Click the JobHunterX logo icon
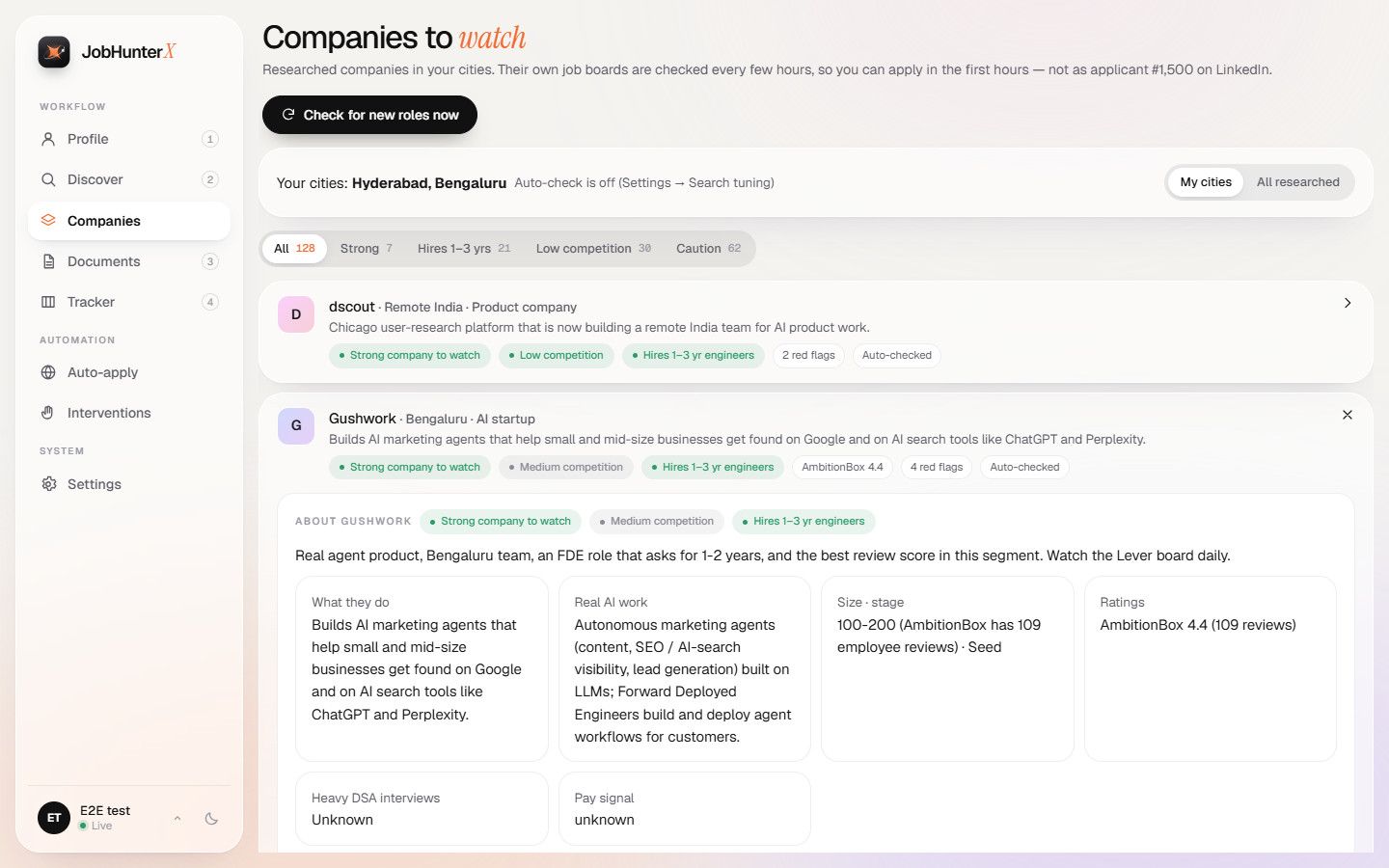Screen dimensions: 1389x868 pyautogui.click(x=54, y=52)
